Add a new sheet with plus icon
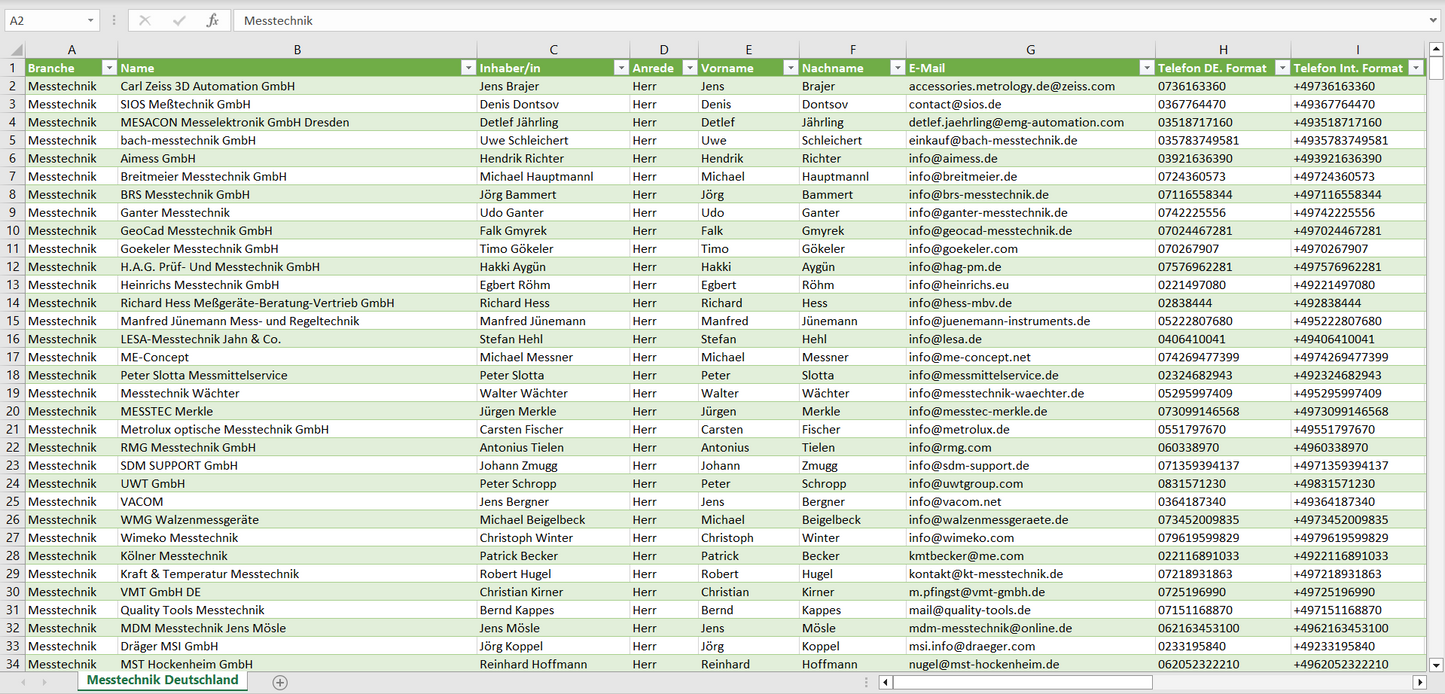Screen dimensions: 1445x694 [x=280, y=682]
